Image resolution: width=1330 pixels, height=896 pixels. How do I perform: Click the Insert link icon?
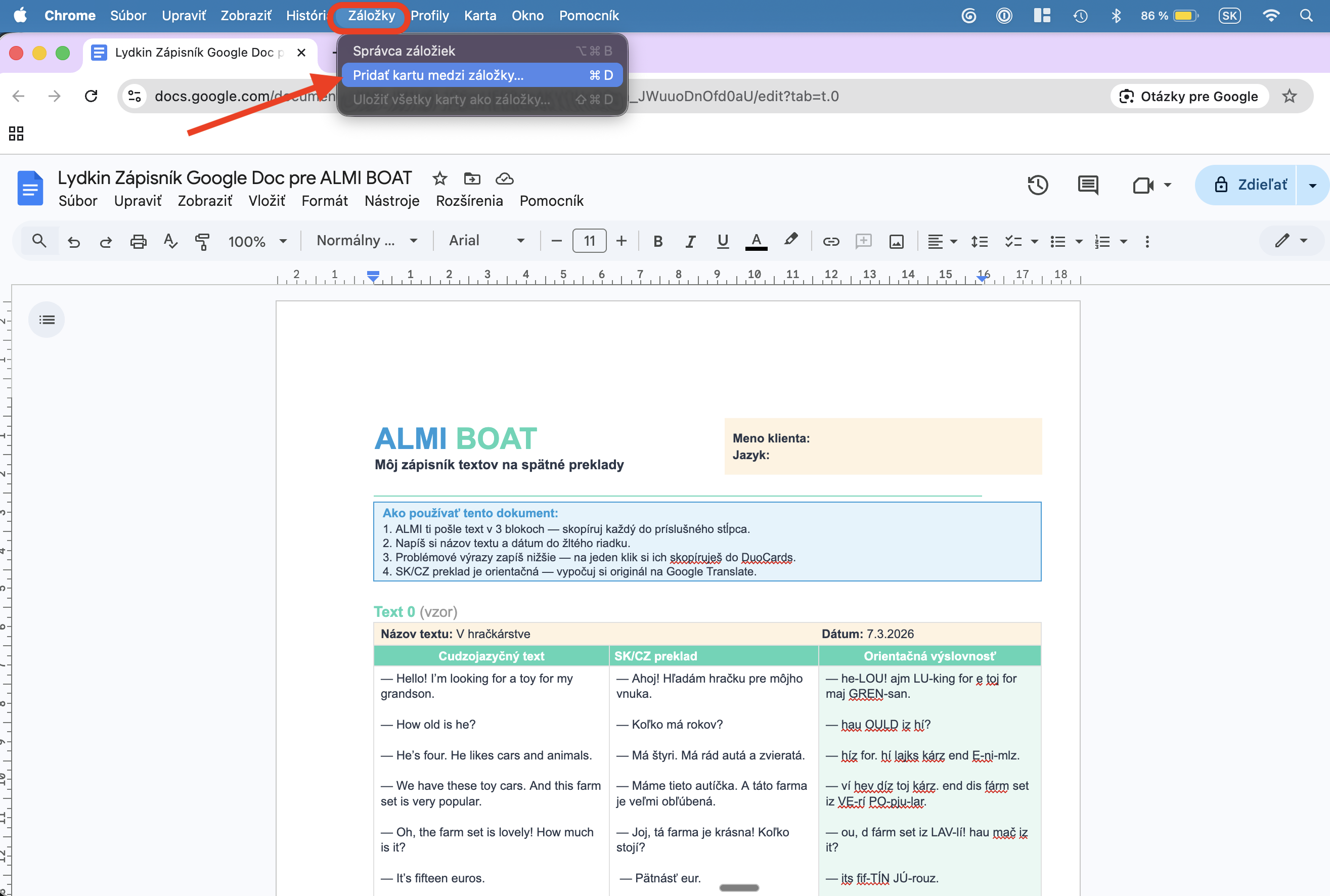pyautogui.click(x=830, y=242)
